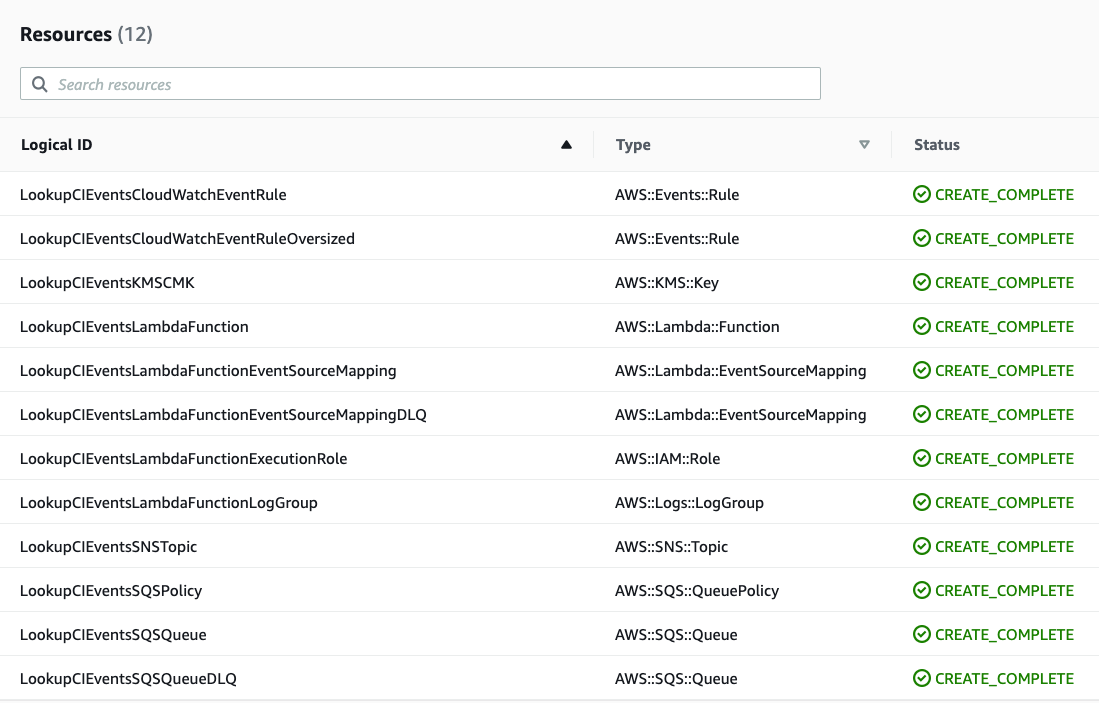Follow CREATE_COMPLETE status for LookupCIEventsSQSPolicy

1004,590
